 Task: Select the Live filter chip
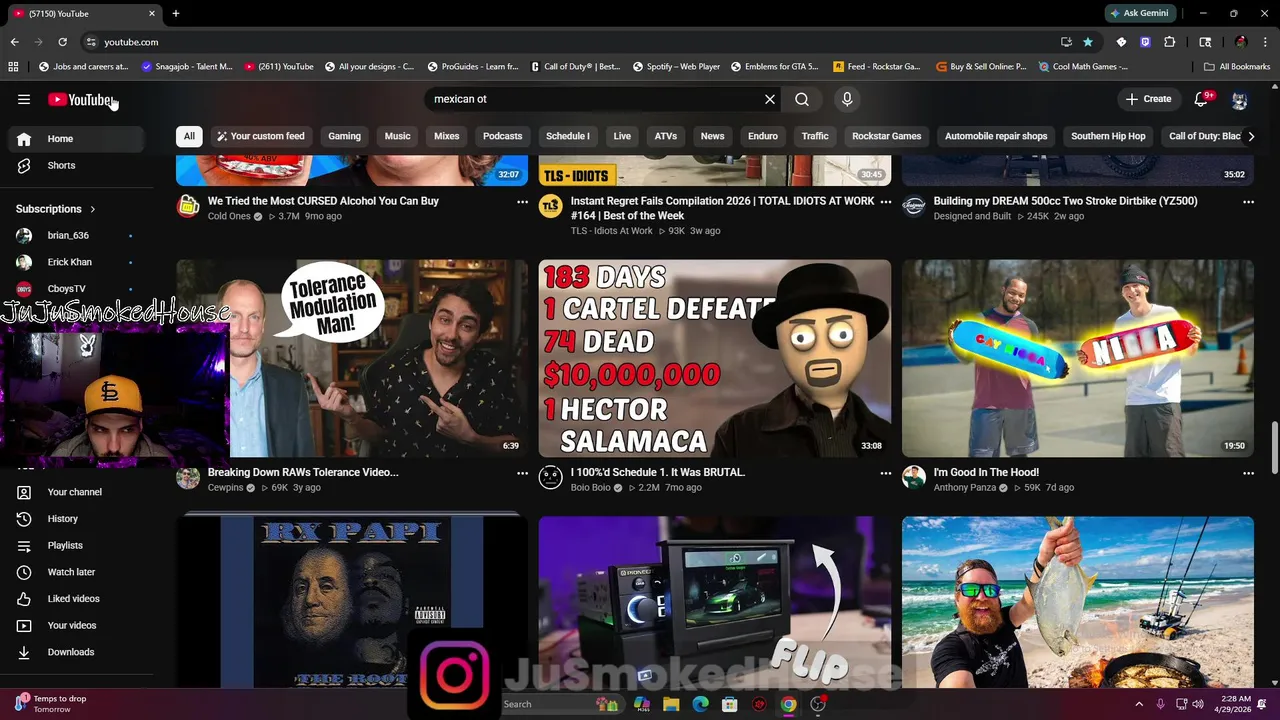(x=622, y=136)
